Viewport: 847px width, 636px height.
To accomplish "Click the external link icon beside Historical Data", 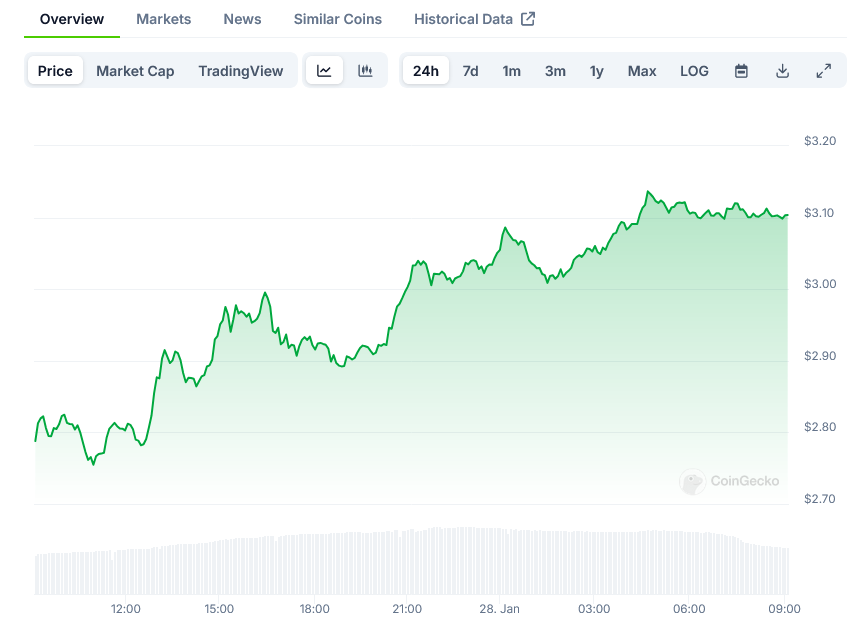I will click(528, 19).
